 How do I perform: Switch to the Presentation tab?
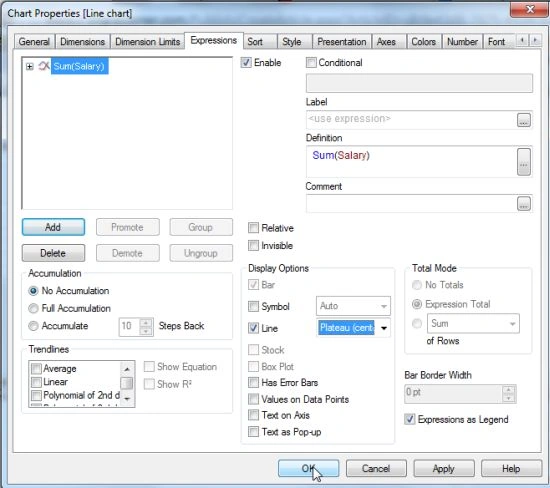pos(342,42)
